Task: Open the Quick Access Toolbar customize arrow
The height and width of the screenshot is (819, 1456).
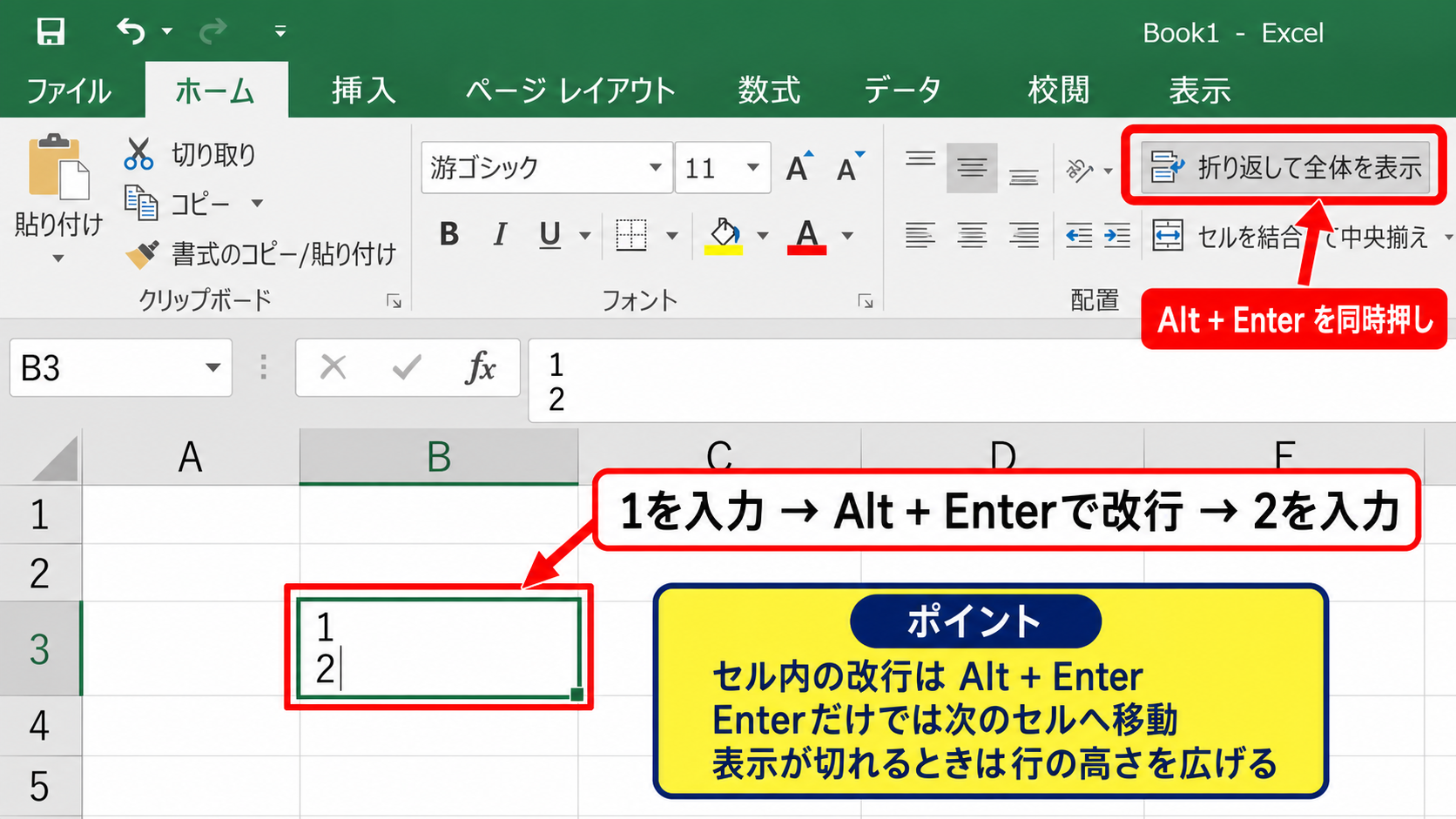Action: coord(280,32)
